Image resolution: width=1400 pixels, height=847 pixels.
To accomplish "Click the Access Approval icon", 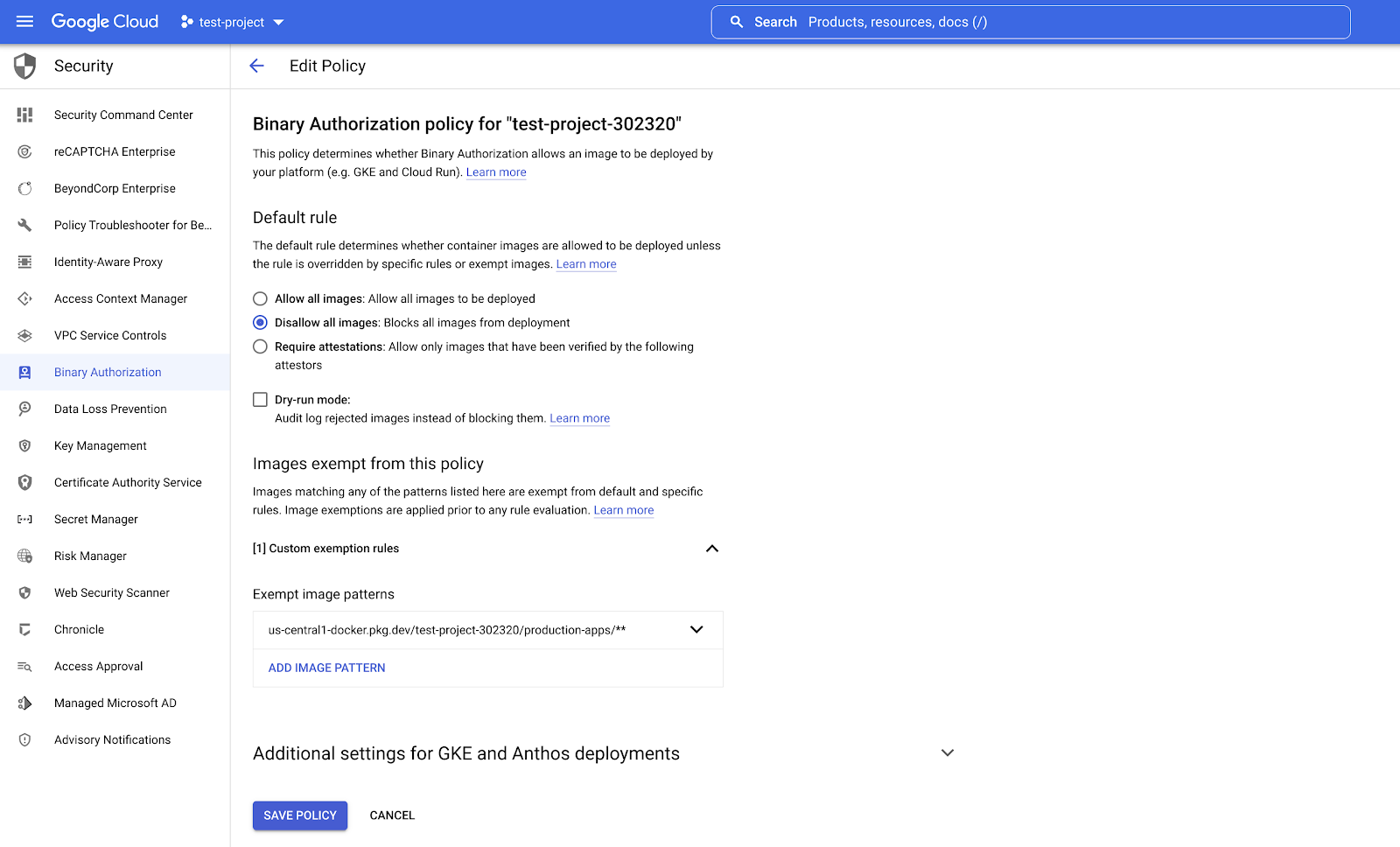I will [x=24, y=666].
